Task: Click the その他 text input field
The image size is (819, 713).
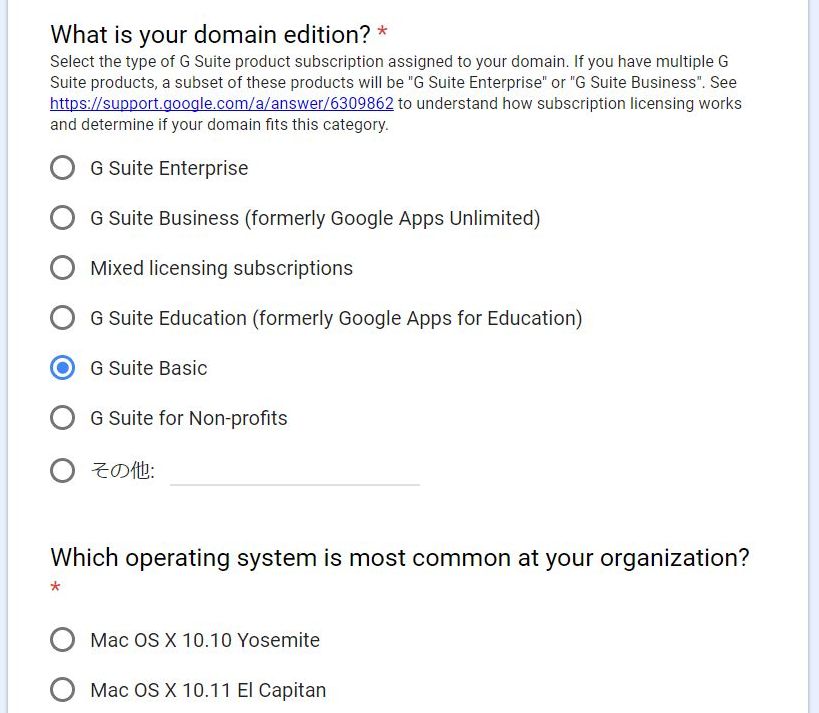Action: 295,473
